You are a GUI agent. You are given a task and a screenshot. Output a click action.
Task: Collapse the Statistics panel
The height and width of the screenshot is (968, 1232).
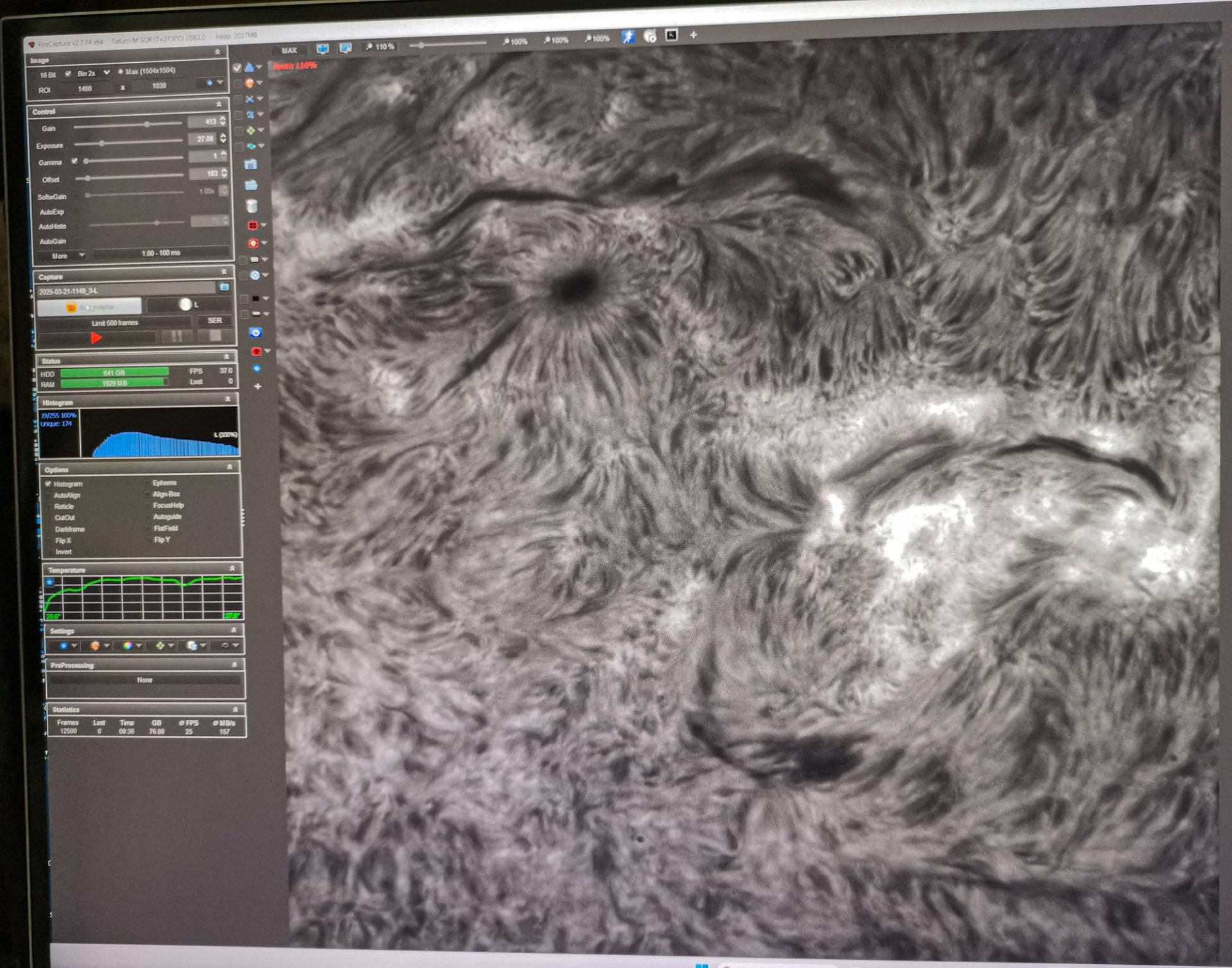[x=235, y=709]
